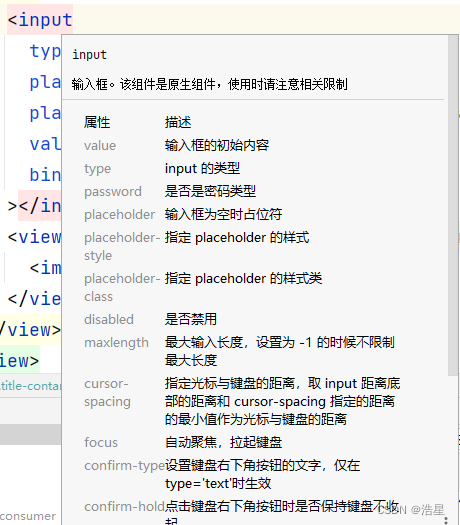Click description '输入框为空时占位符'

coord(223,214)
